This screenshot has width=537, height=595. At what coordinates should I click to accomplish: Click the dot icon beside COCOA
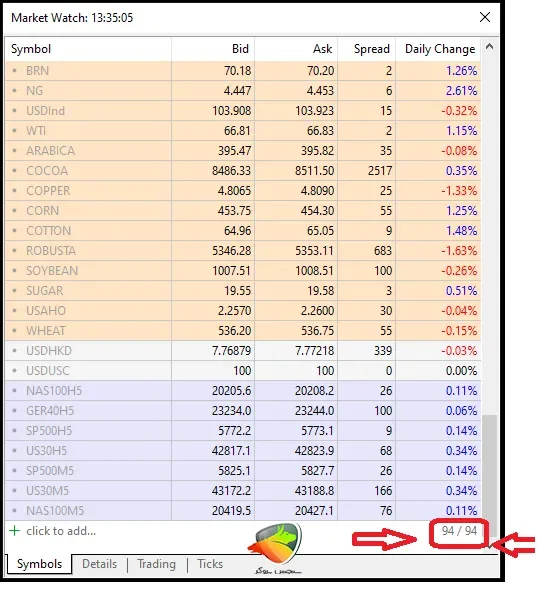(14, 171)
